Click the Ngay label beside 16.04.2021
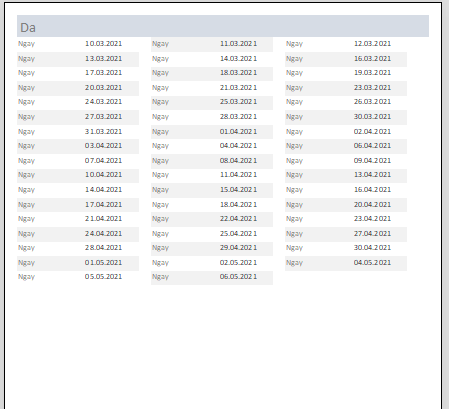Viewport: 449px width, 409px height. (294, 190)
